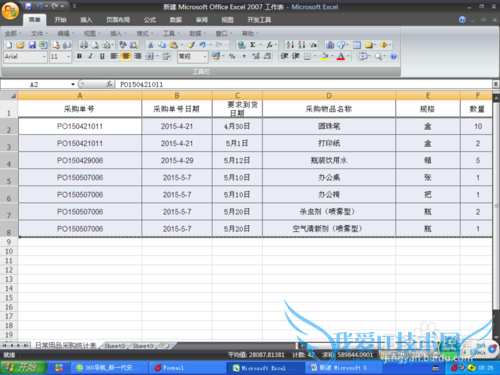Toggle Align Right
Screen dimensions: 500x375
[x=137, y=56]
